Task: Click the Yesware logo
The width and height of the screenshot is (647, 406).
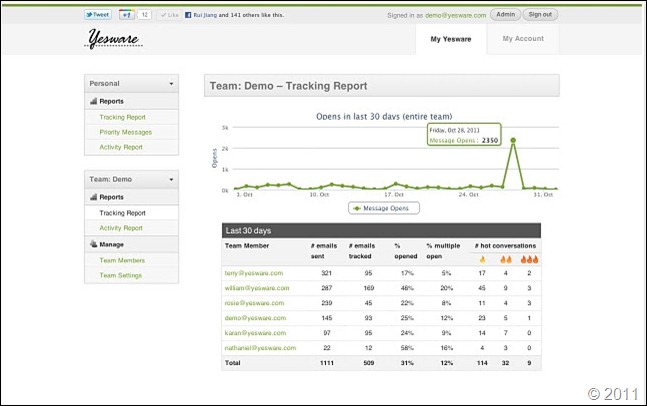Action: click(x=114, y=39)
